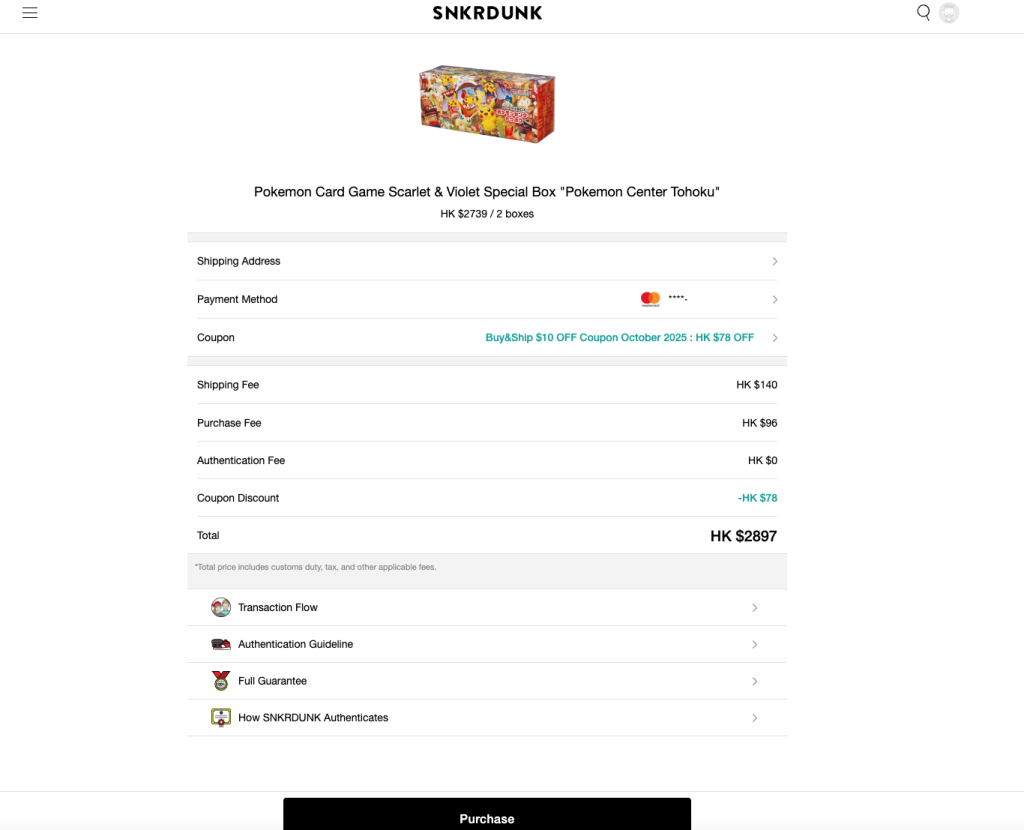1024x830 pixels.
Task: Expand the Payment Method section
Action: (x=775, y=299)
